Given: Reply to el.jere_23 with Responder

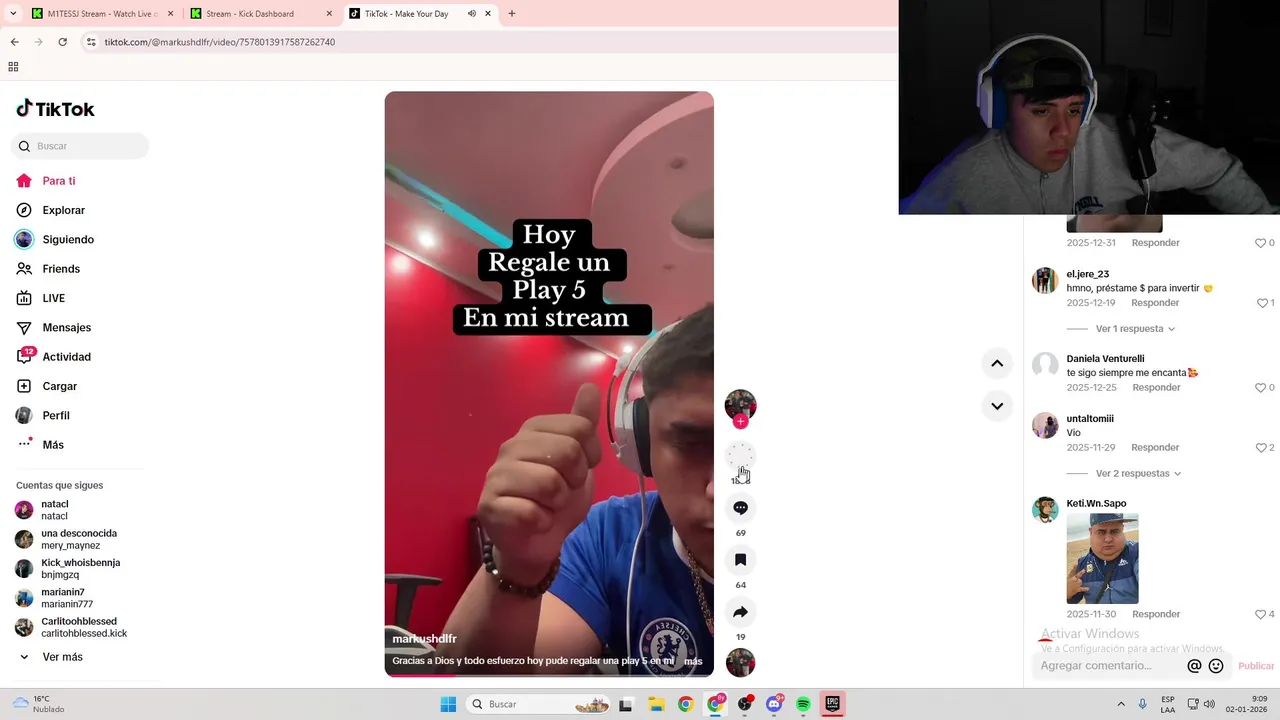Looking at the screenshot, I should tap(1155, 303).
